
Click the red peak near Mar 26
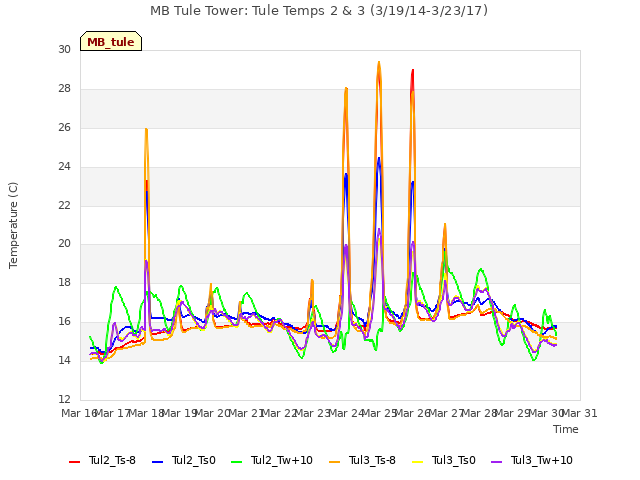click(413, 72)
